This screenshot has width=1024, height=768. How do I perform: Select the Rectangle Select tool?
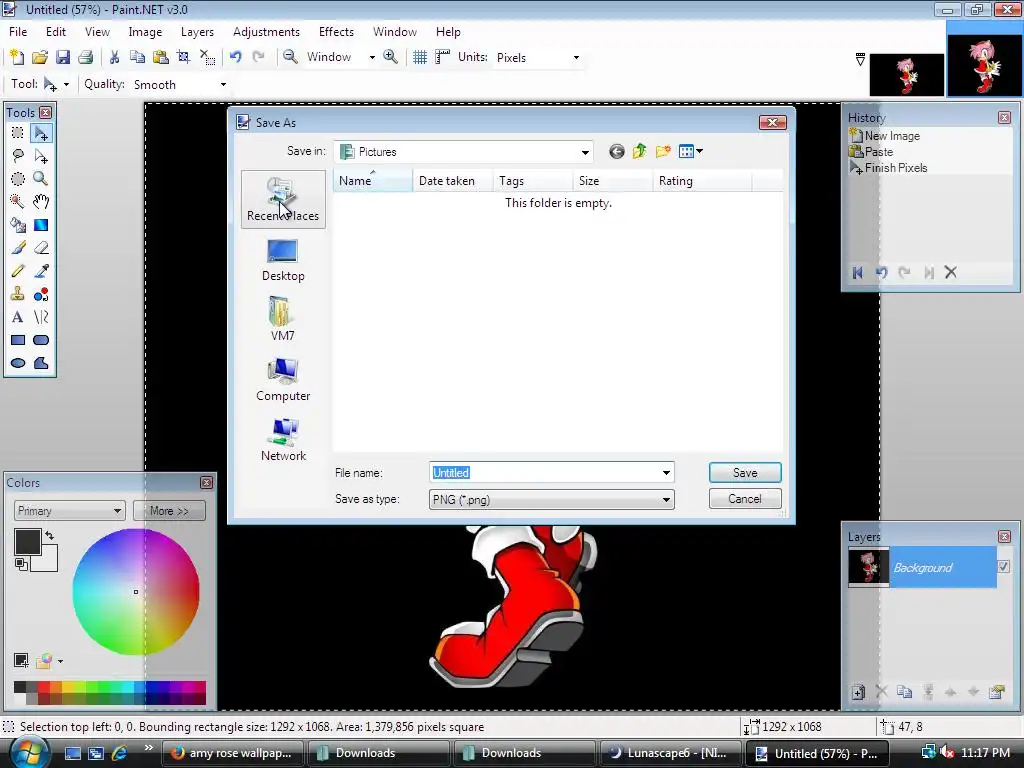[x=18, y=133]
